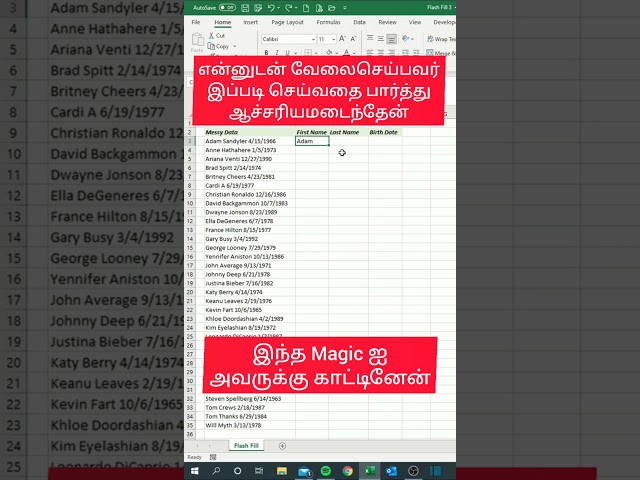
Task: Select cell Will Myth 3/13/1978
Action: [x=249, y=425]
